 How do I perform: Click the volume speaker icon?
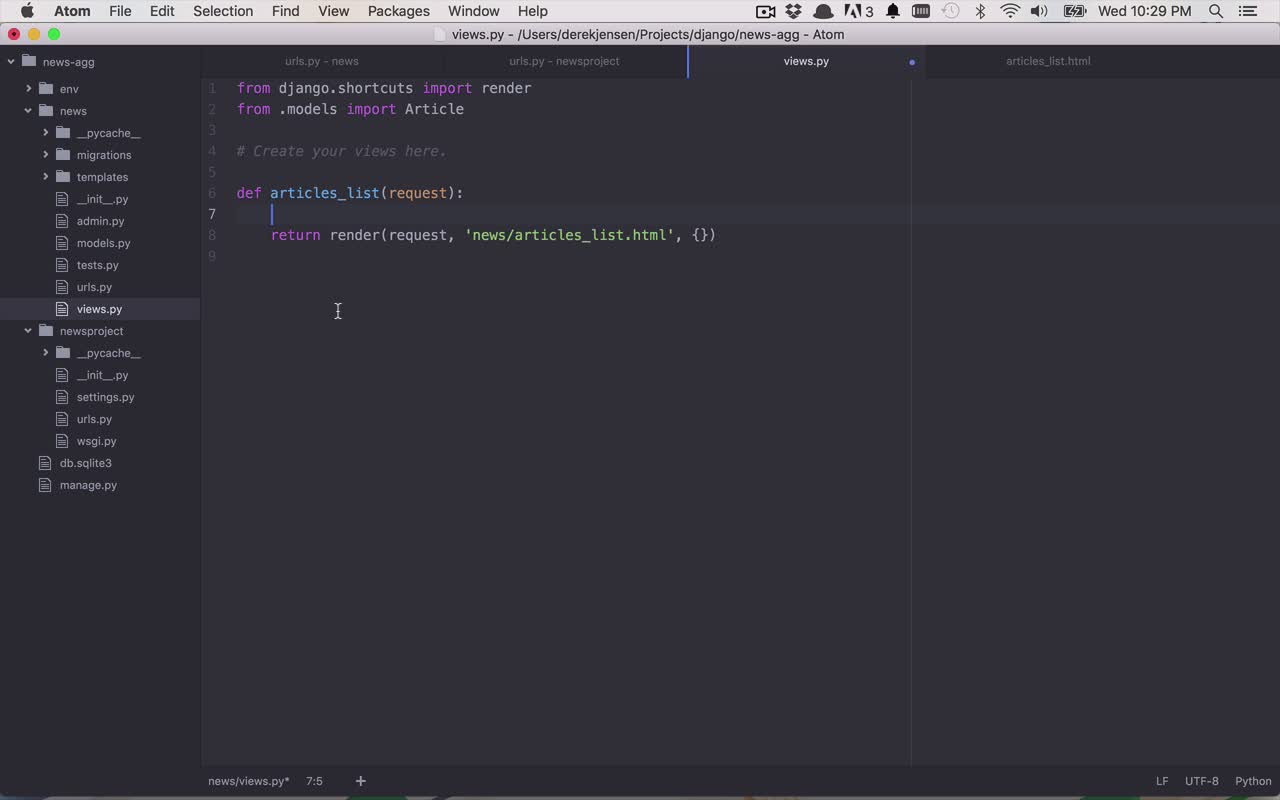1040,11
